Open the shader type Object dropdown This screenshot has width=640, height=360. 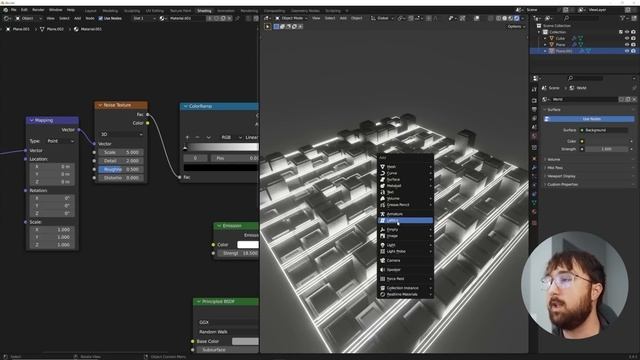pos(28,18)
